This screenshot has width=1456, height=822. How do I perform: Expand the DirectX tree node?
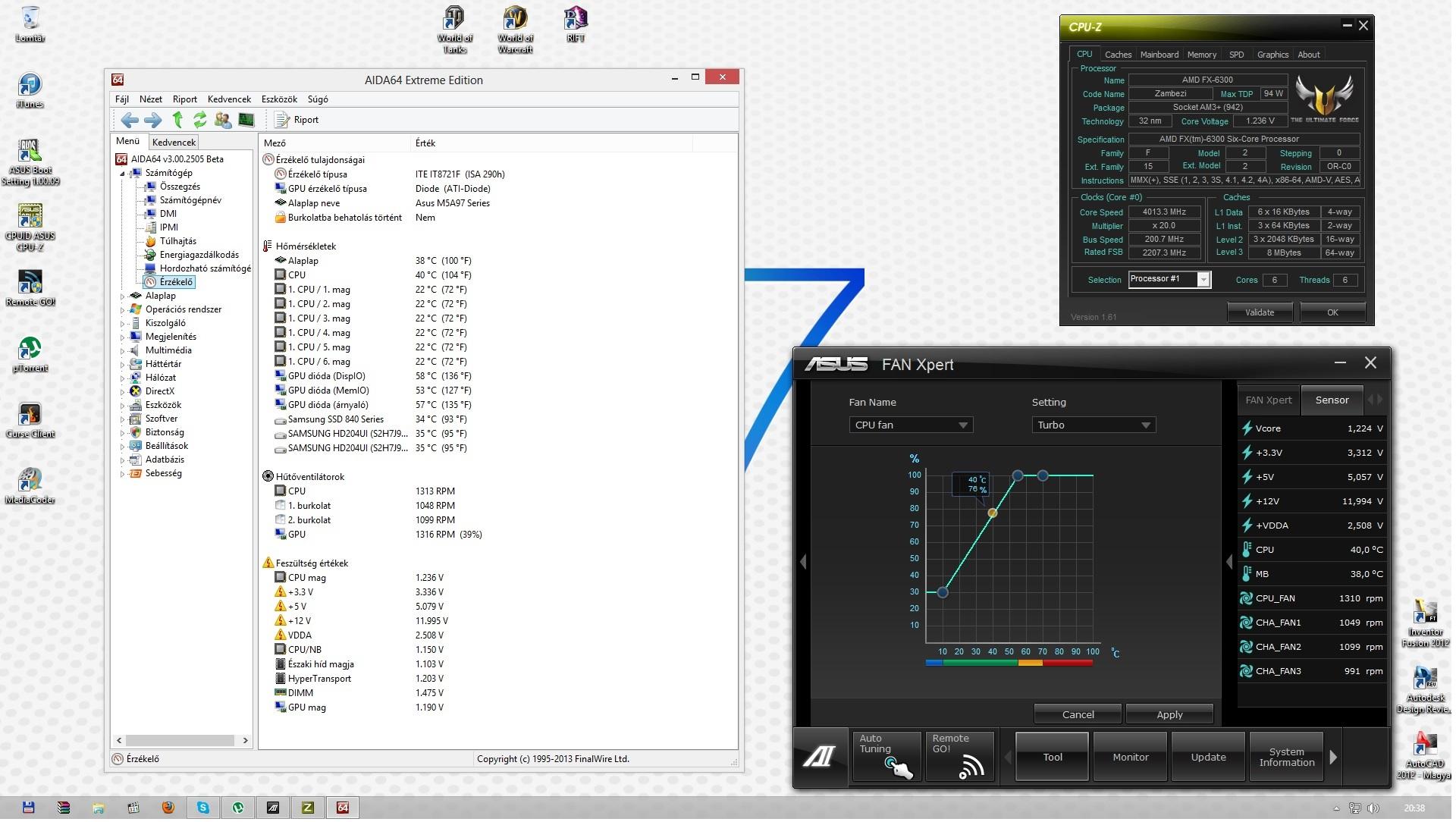click(122, 392)
